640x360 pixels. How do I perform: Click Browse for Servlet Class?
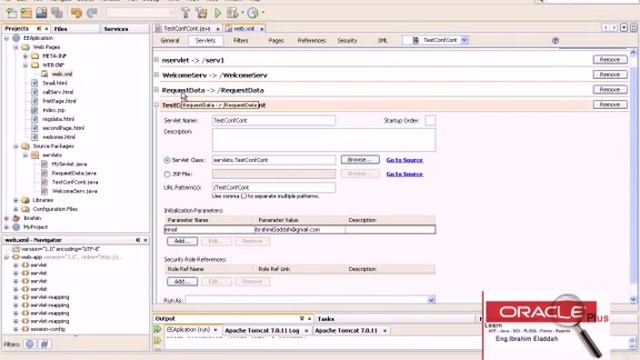point(360,160)
